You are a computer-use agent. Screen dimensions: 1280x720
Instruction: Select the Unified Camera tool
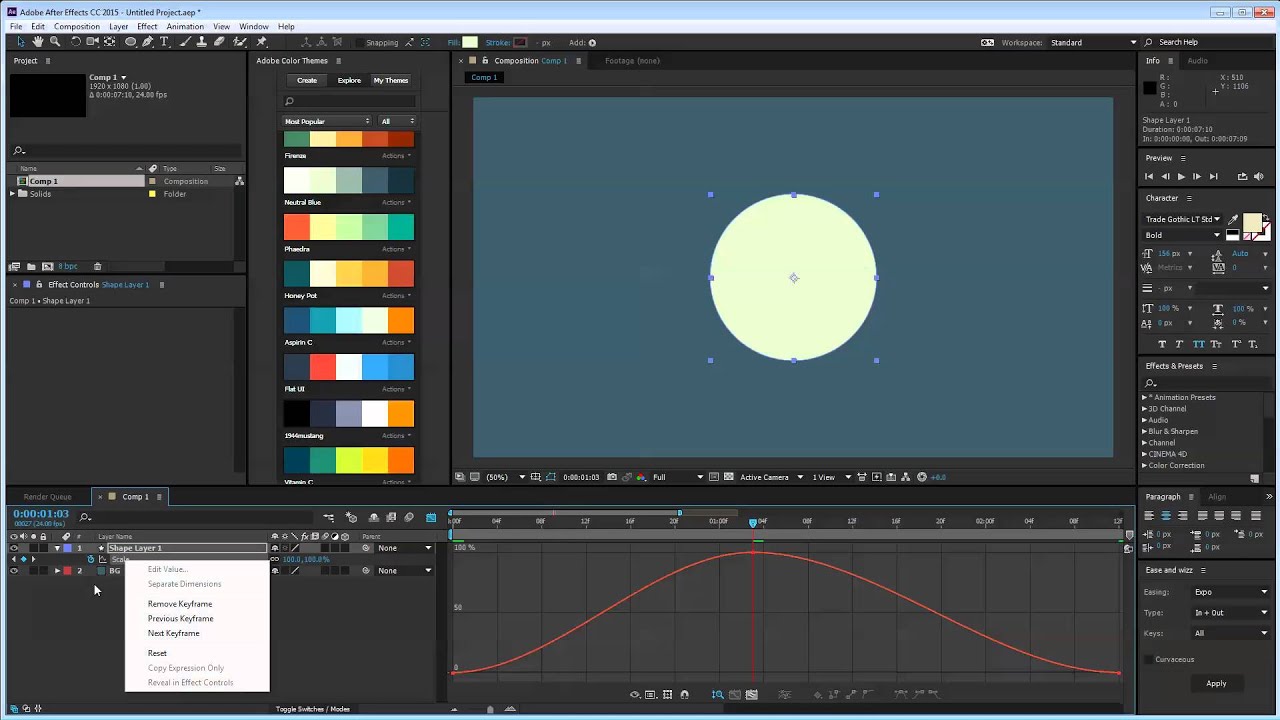pos(92,42)
